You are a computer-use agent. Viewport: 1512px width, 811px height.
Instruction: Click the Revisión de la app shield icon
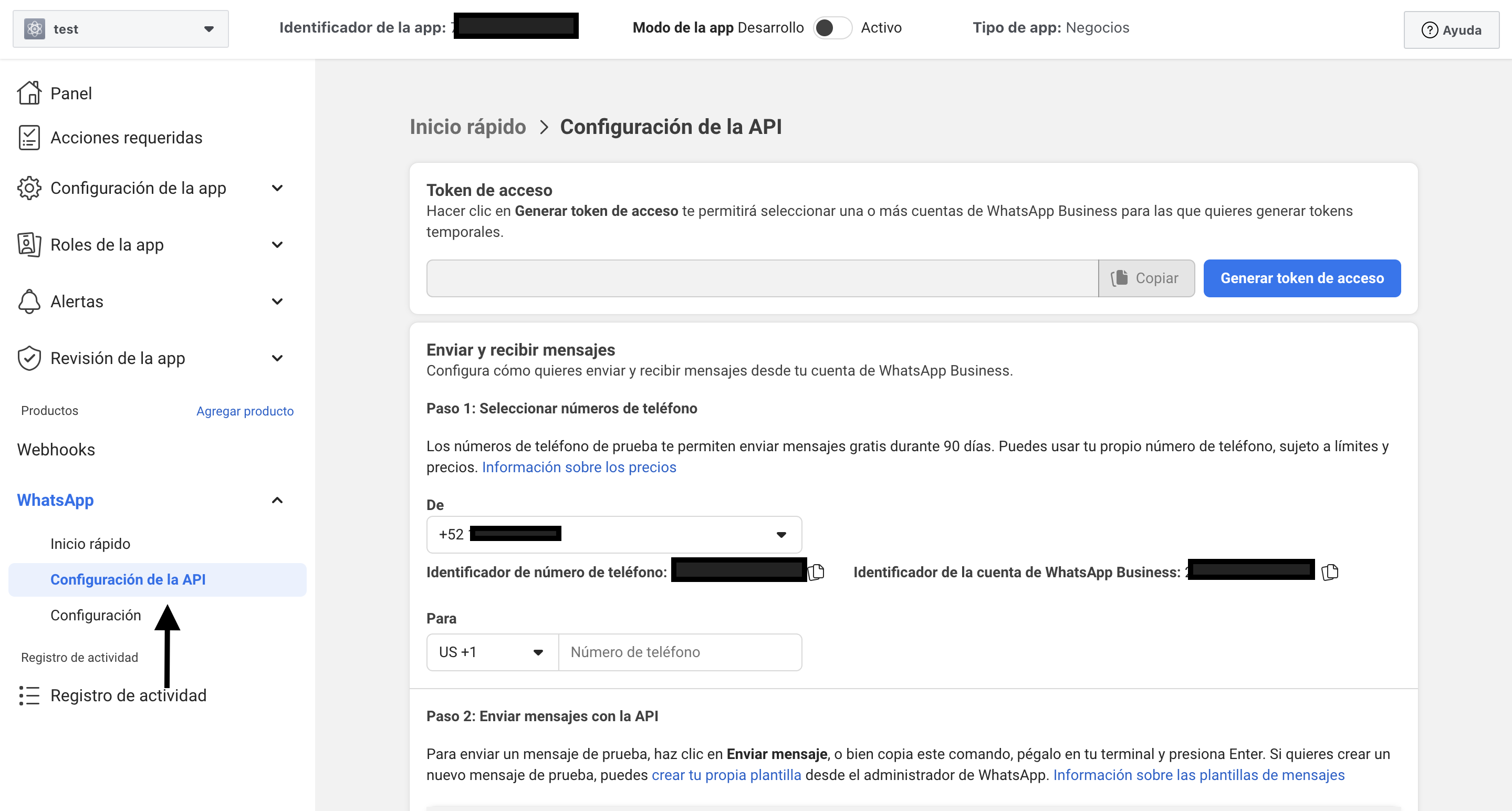(29, 358)
